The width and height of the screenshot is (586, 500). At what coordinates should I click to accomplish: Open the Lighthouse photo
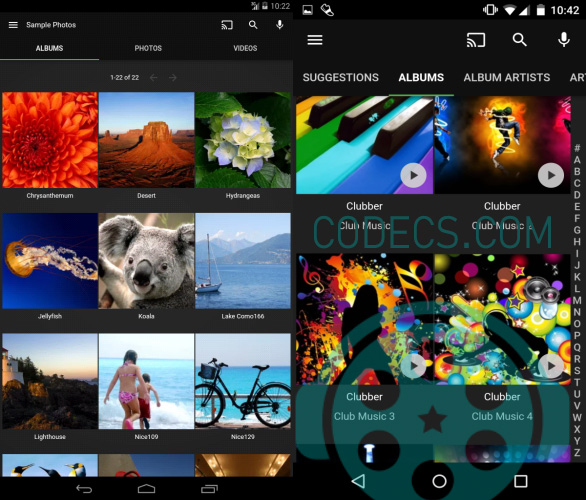[50, 381]
